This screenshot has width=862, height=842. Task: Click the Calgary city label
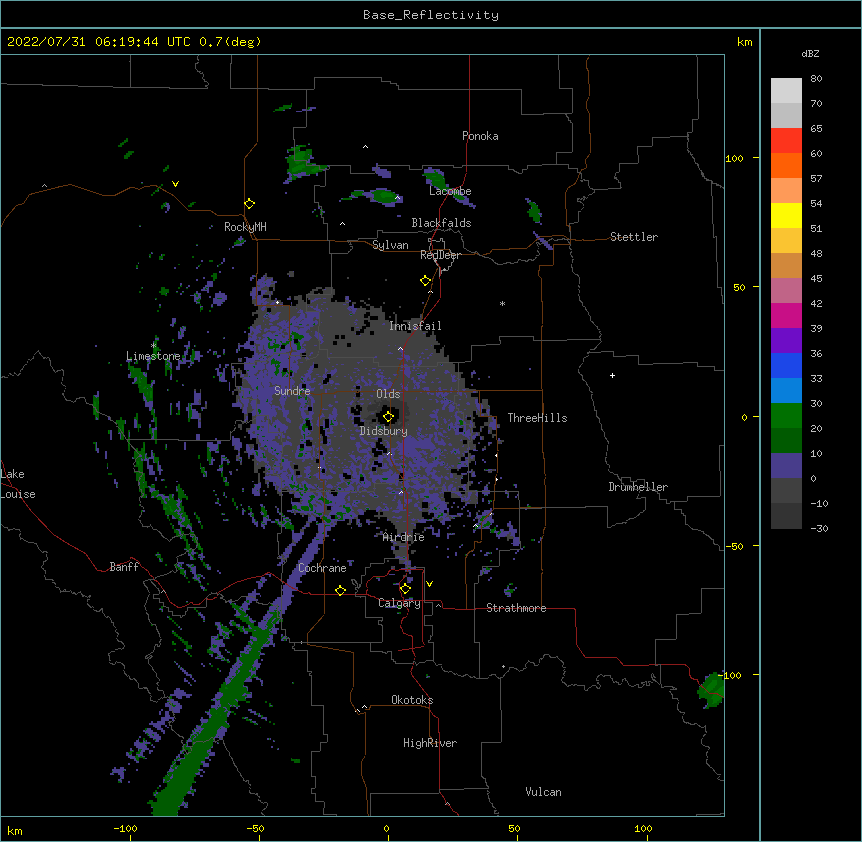click(x=399, y=603)
